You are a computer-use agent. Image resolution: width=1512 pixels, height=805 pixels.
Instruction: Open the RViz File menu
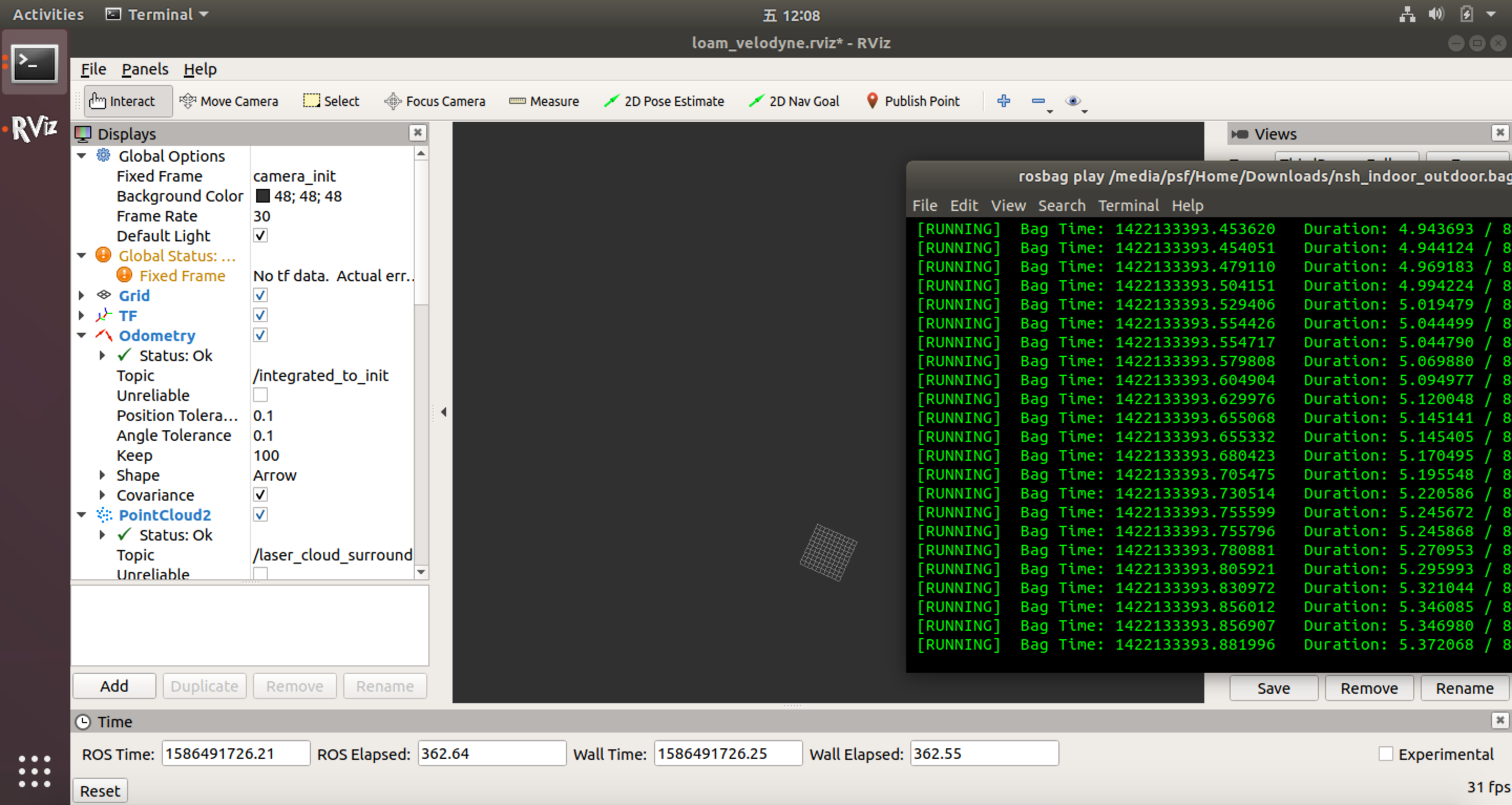(x=93, y=69)
